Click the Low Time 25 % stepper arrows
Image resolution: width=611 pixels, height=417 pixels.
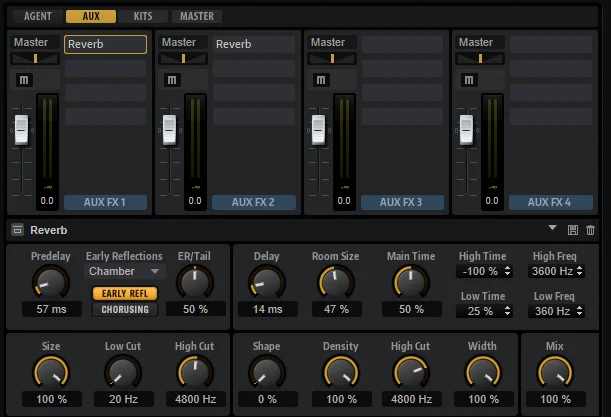[x=507, y=311]
